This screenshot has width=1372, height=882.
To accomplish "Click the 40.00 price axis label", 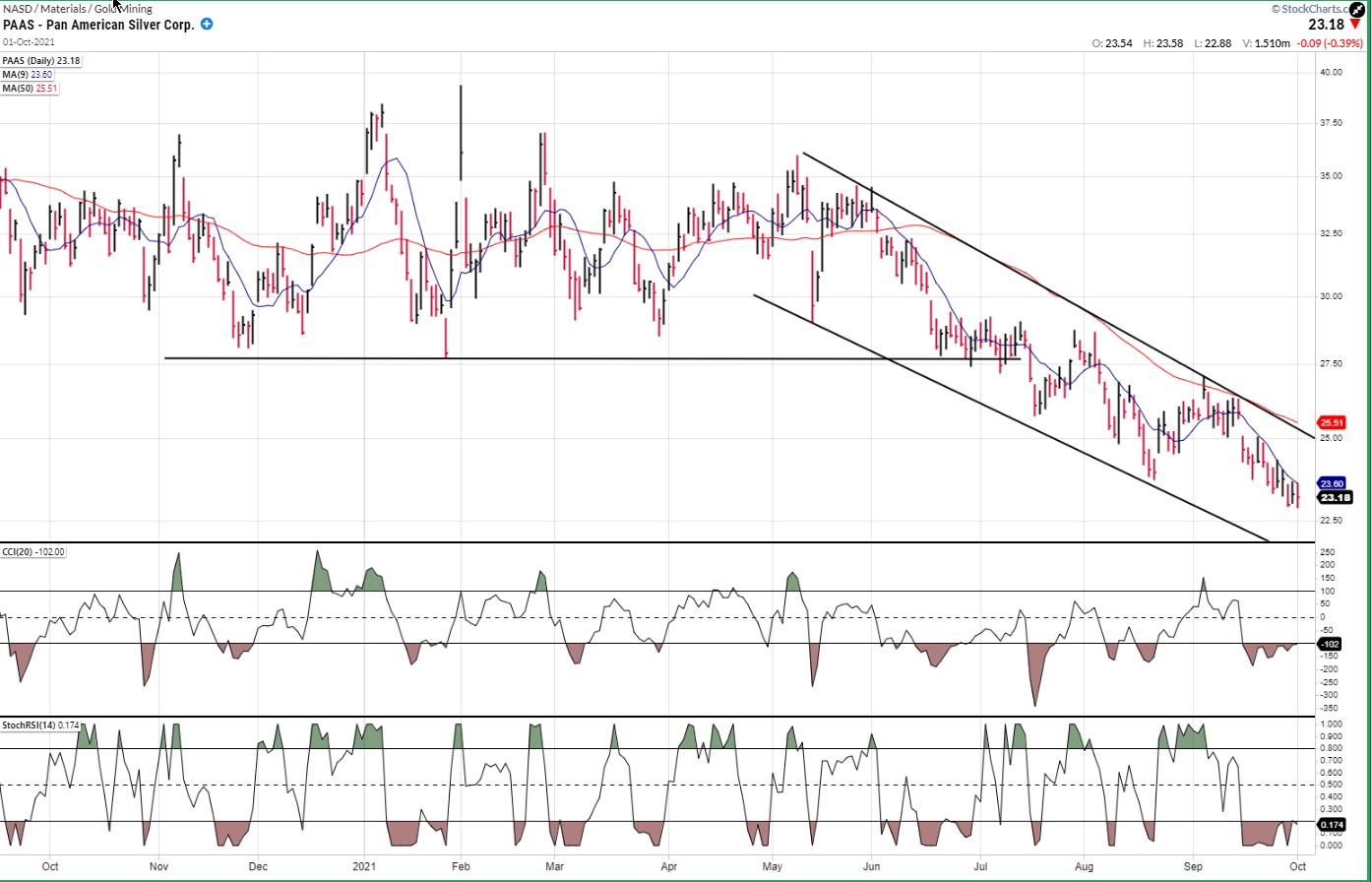I will click(x=1332, y=72).
